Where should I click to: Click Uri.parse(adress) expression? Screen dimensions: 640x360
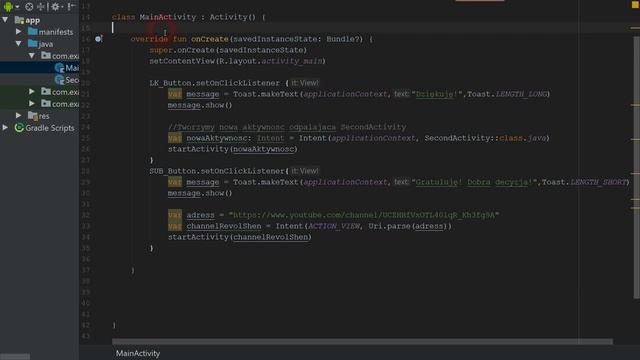[408, 226]
